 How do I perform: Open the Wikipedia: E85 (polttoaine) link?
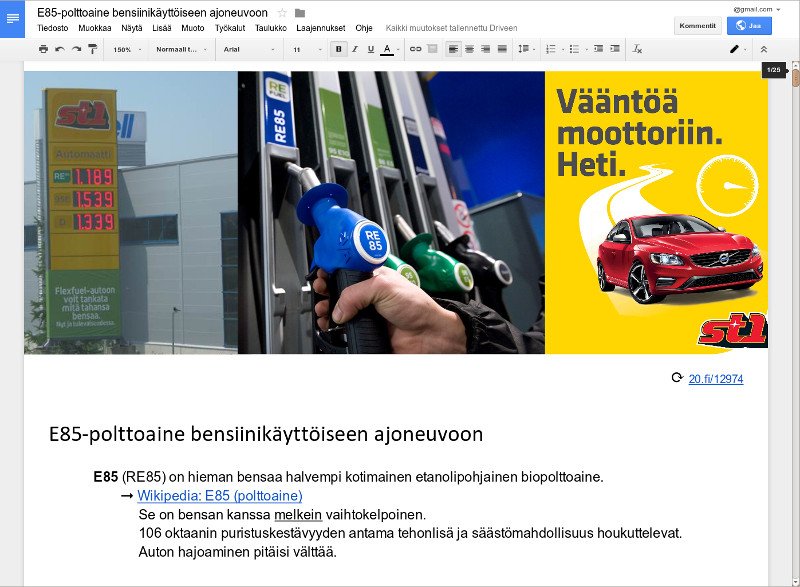pos(219,495)
